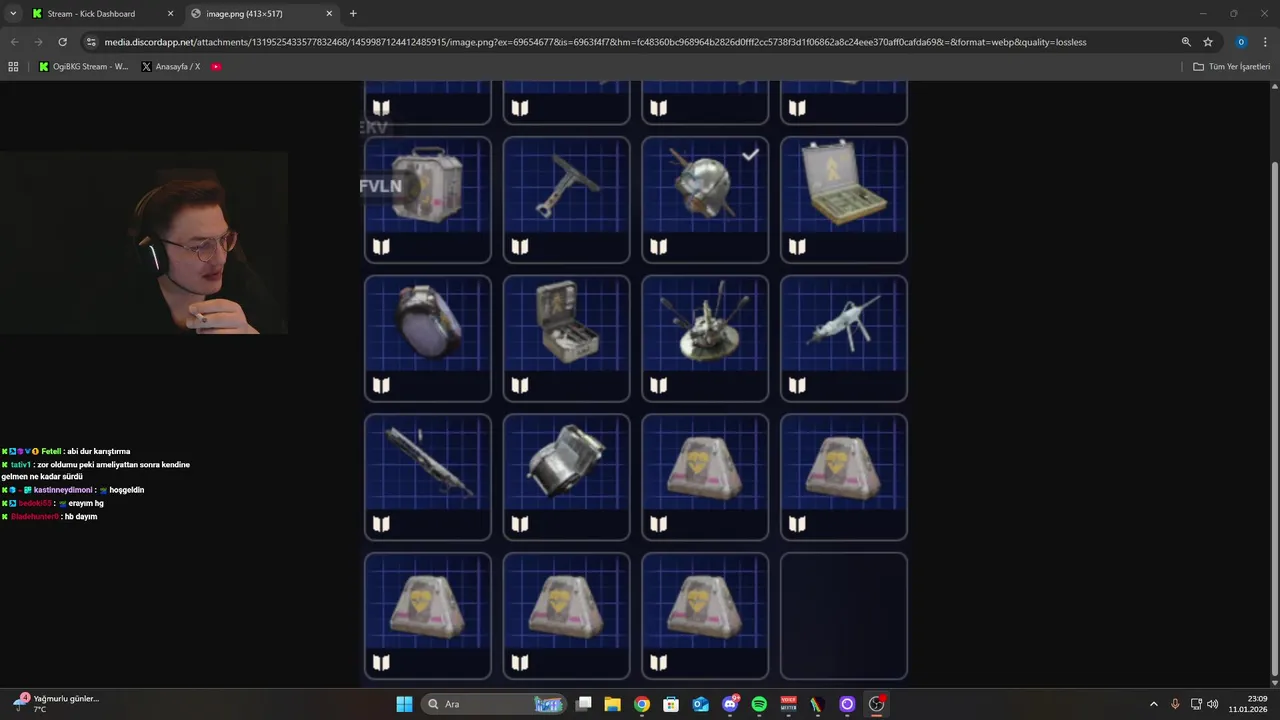Open the weather widget Yağmurlu günler
This screenshot has width=1280, height=720.
coord(55,704)
